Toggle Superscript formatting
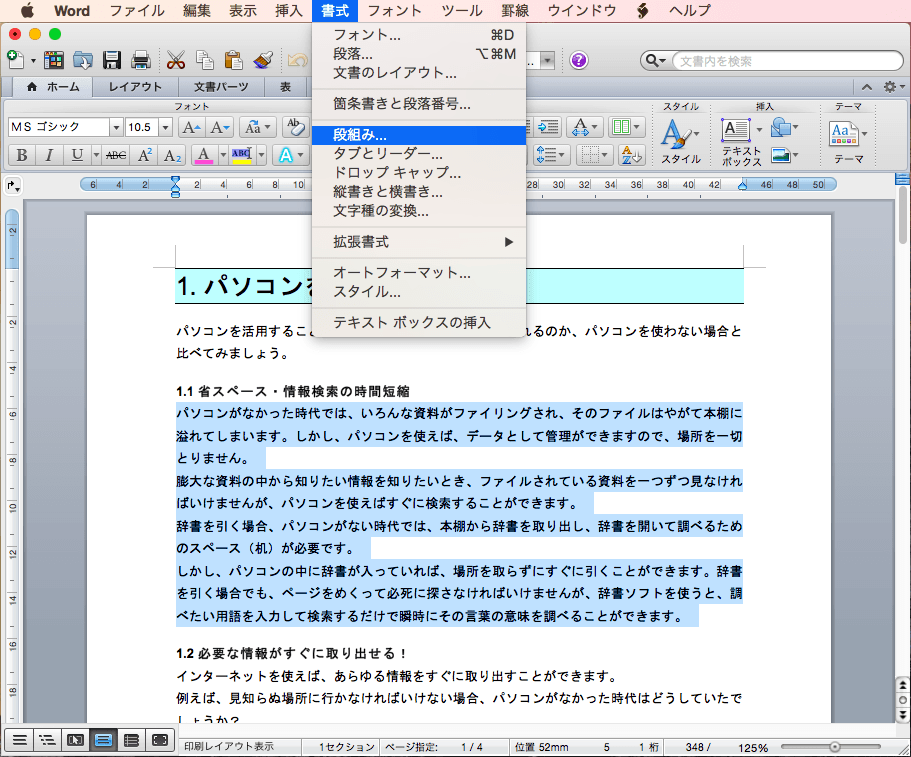The width and height of the screenshot is (911, 757). (144, 155)
